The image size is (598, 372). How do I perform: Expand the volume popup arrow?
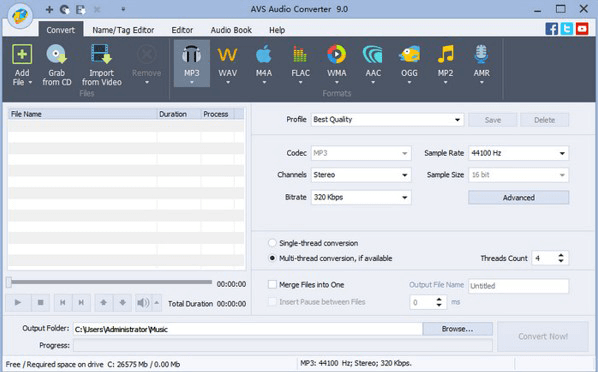pyautogui.click(x=157, y=303)
